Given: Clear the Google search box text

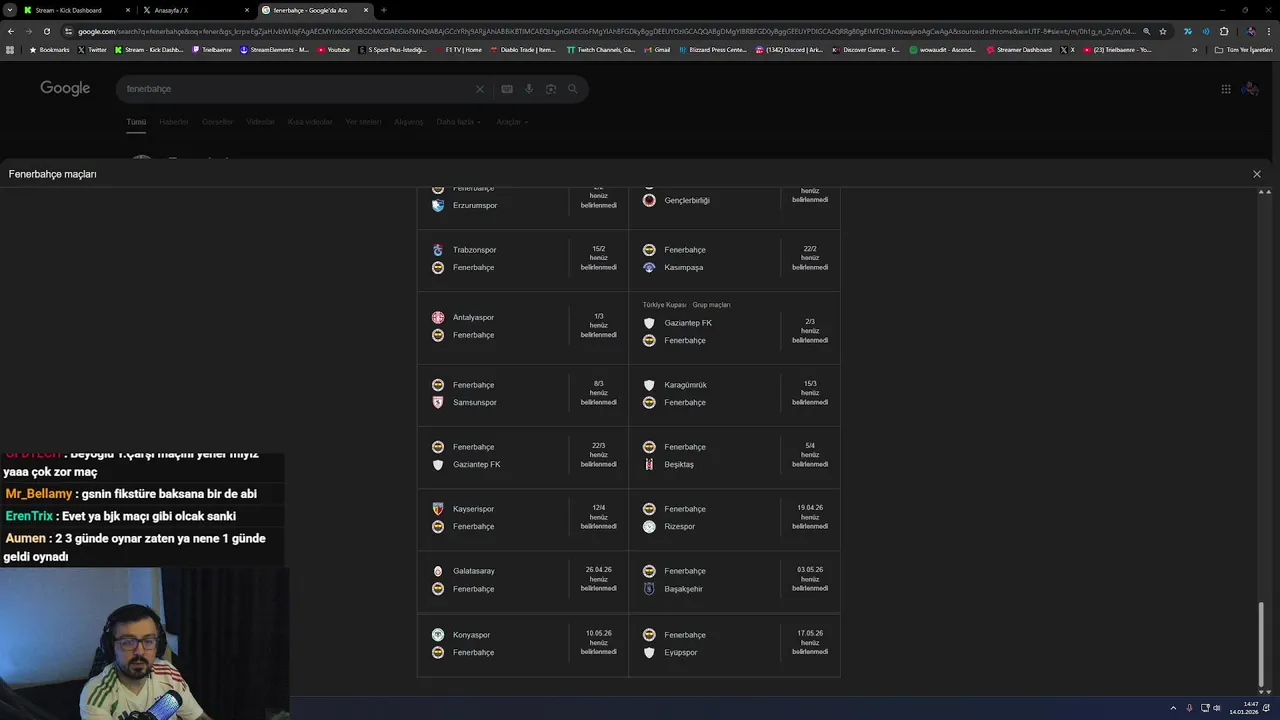Looking at the screenshot, I should [x=480, y=89].
